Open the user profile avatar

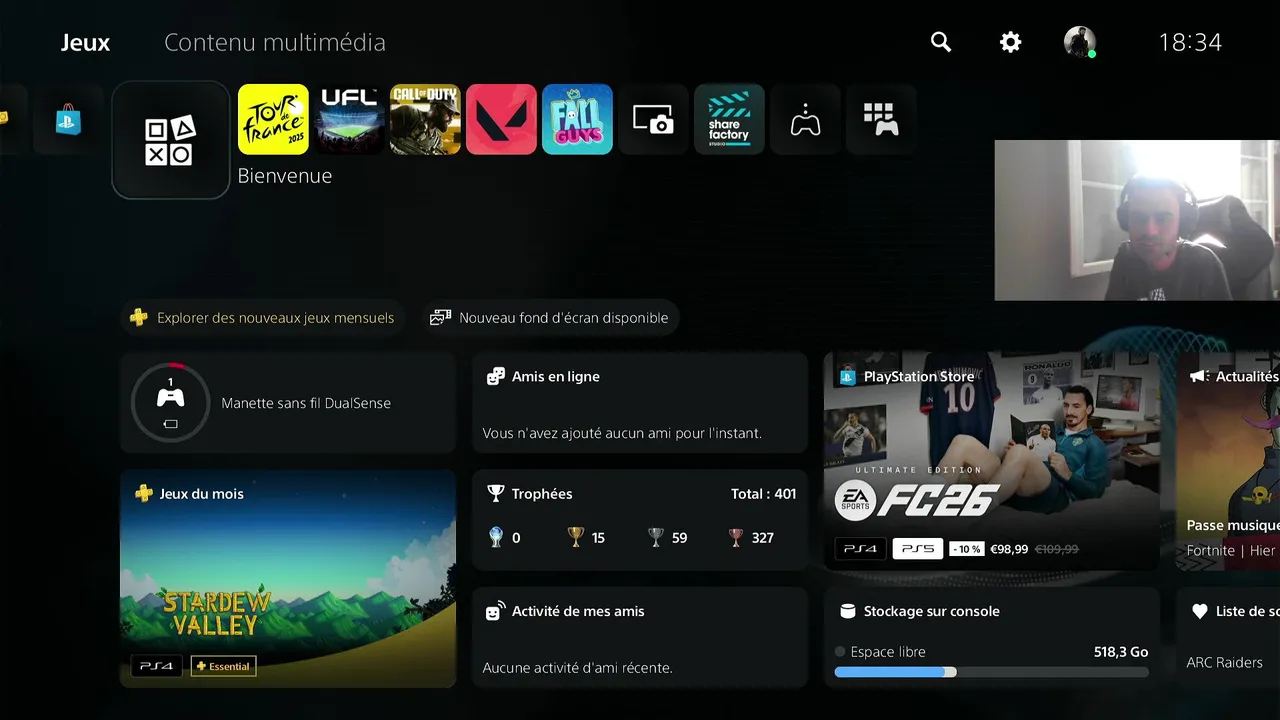coord(1080,42)
